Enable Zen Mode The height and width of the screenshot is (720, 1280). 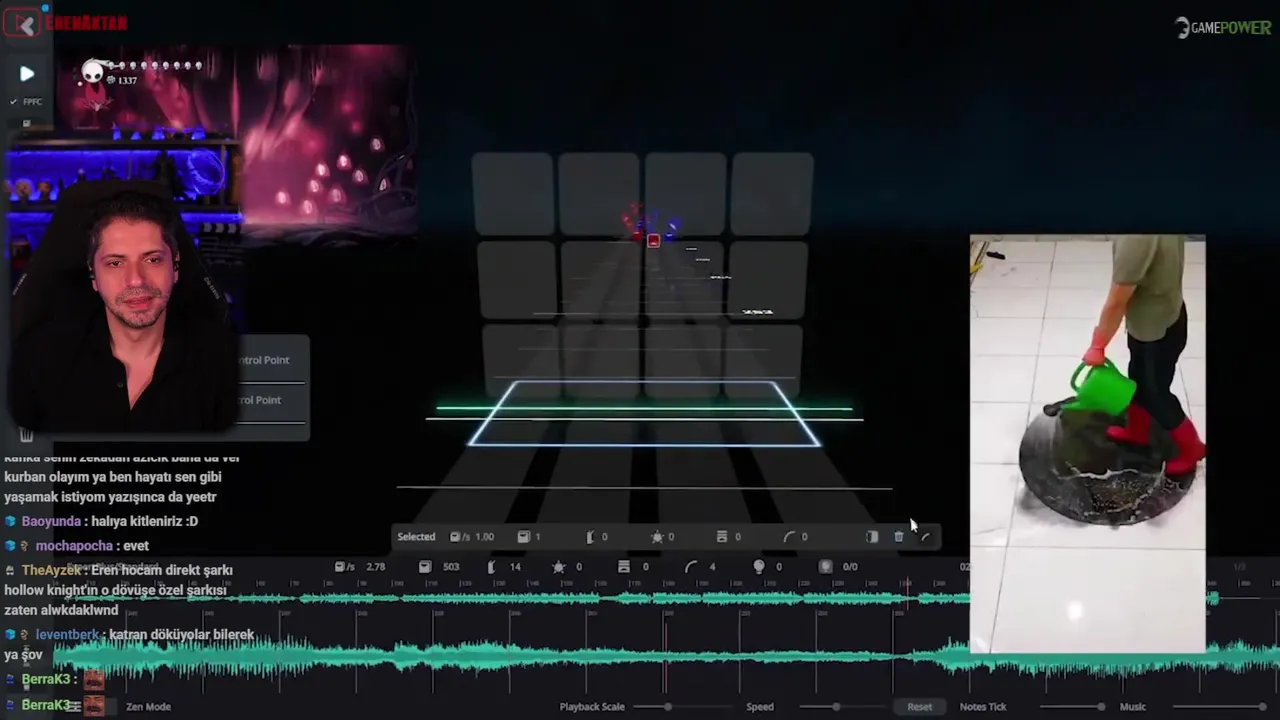[148, 706]
